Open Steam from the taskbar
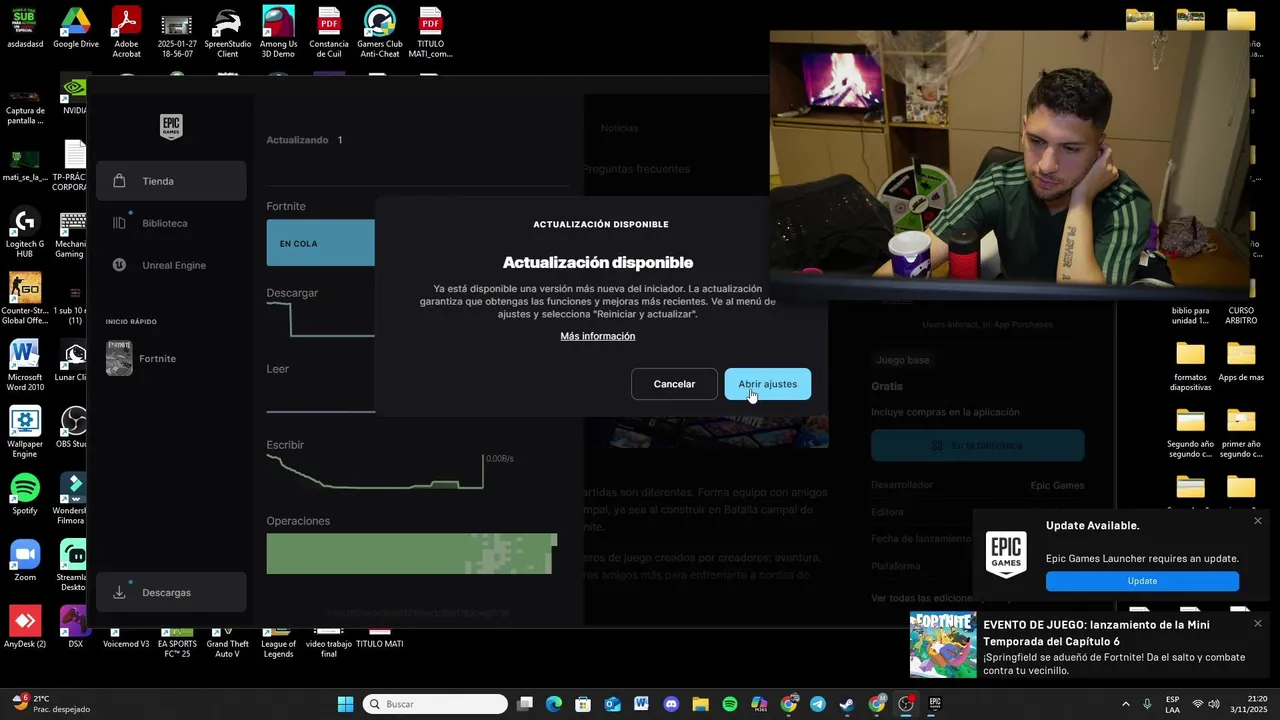Viewport: 1280px width, 720px height. [x=847, y=704]
